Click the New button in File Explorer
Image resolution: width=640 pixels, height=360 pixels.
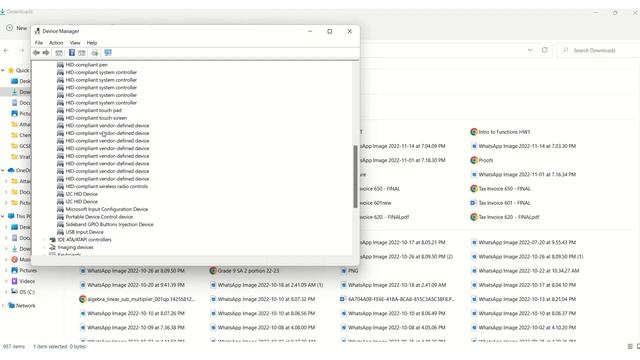point(17,28)
